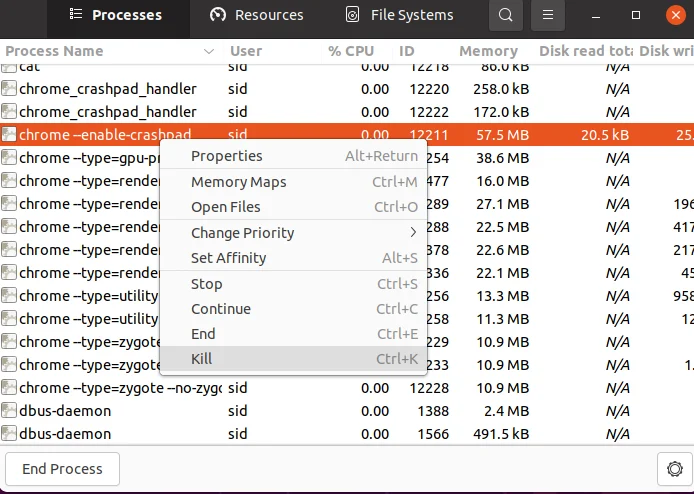694x494 pixels.
Task: Sort by the Memory column header
Action: 489,51
